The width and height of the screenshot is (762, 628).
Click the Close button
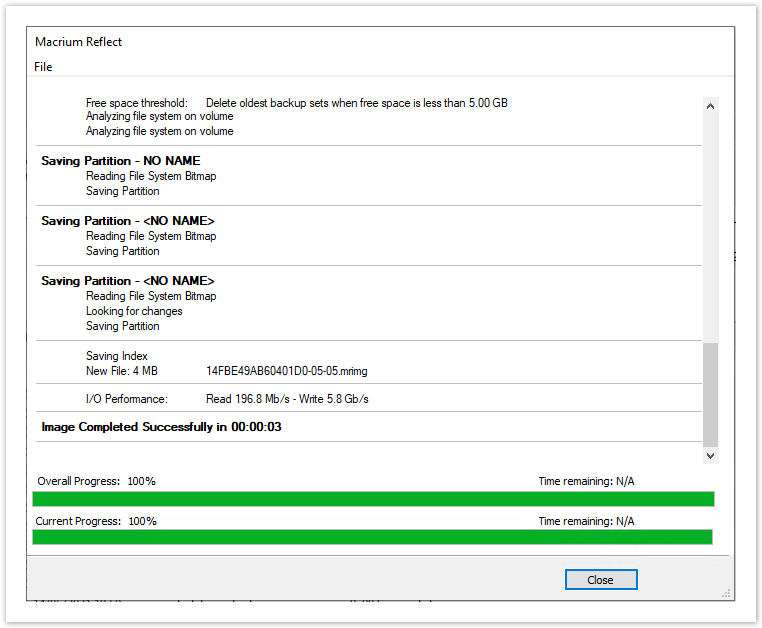click(x=601, y=579)
